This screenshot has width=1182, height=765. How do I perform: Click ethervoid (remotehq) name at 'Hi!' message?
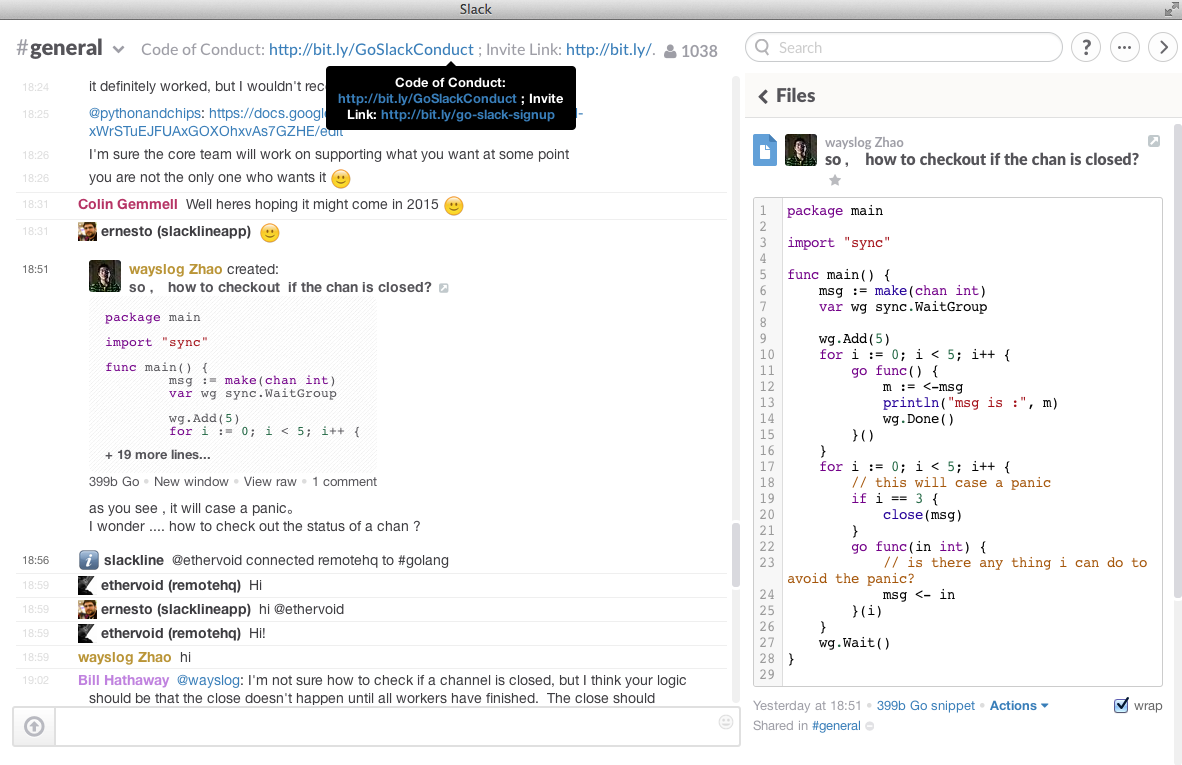[x=171, y=633]
